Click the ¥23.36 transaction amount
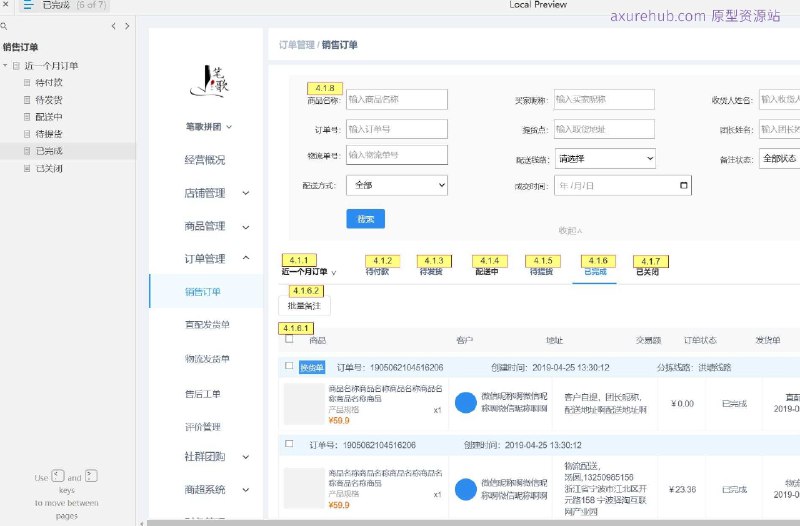The height and width of the screenshot is (526, 800). point(682,489)
